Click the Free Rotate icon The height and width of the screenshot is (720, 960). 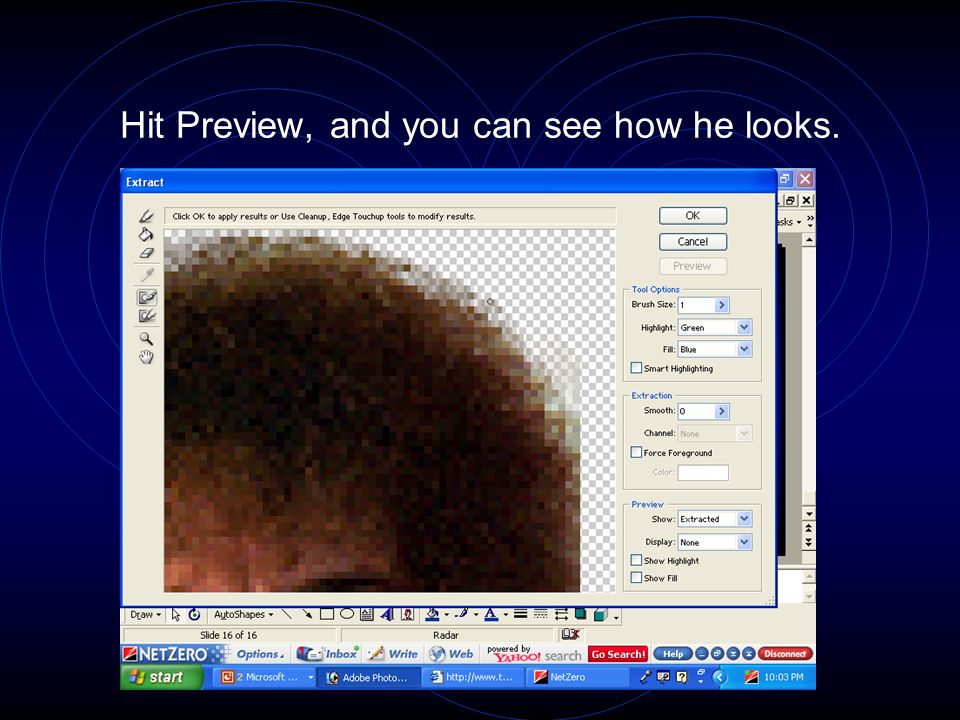click(x=194, y=615)
